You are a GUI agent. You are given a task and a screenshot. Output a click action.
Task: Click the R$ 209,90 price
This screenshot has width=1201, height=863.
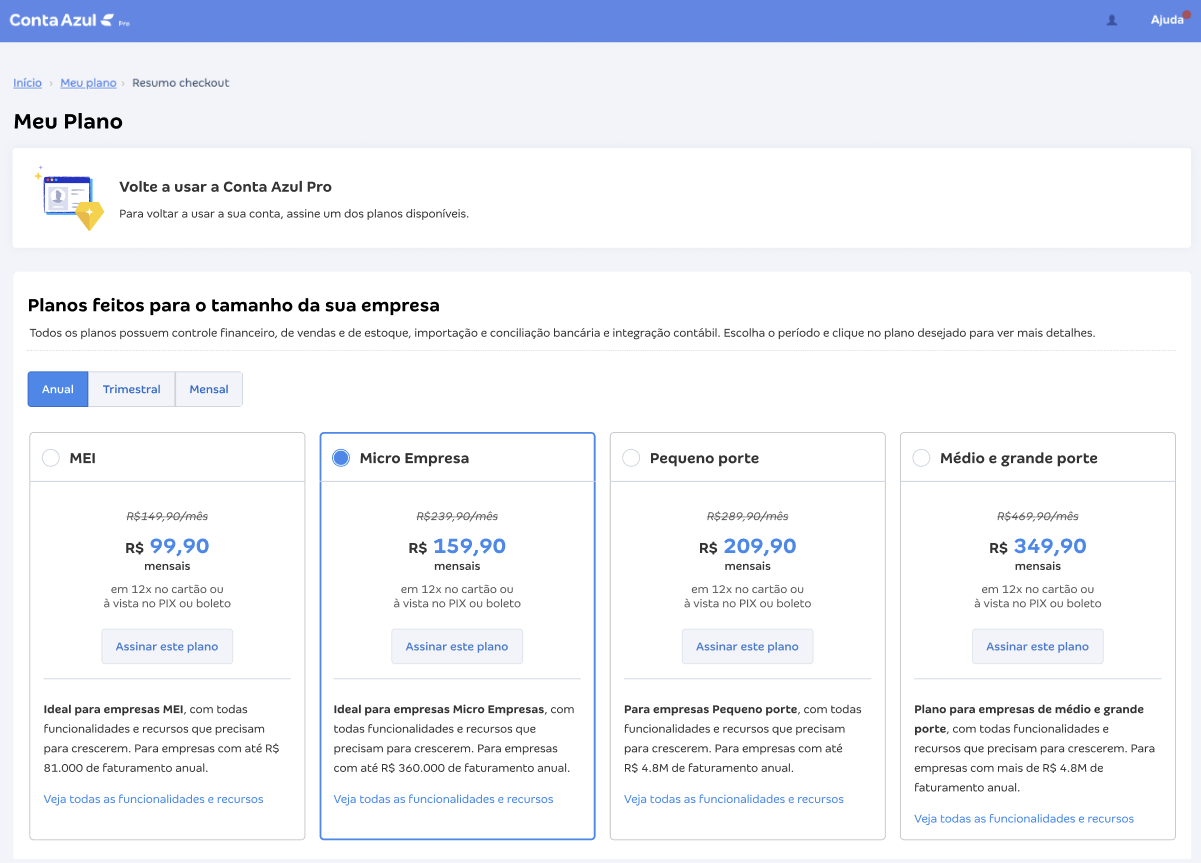[748, 547]
